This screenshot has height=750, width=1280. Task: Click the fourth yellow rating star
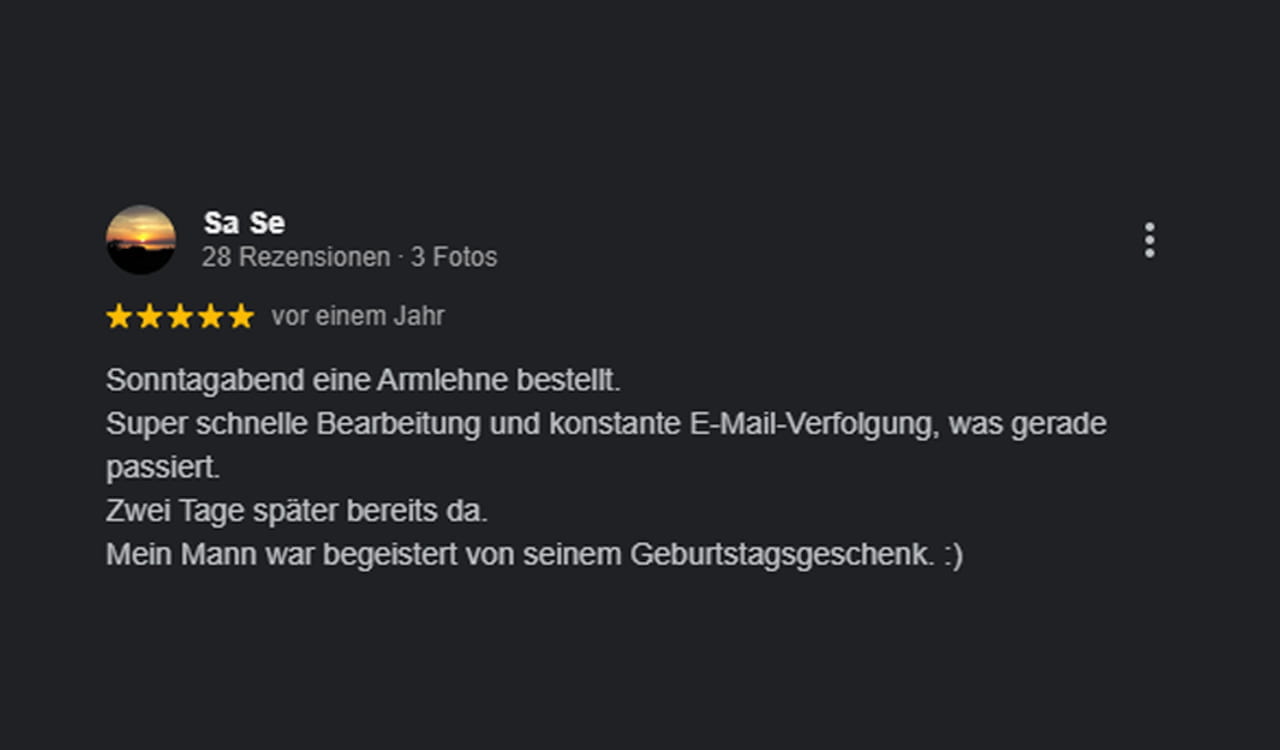[210, 317]
